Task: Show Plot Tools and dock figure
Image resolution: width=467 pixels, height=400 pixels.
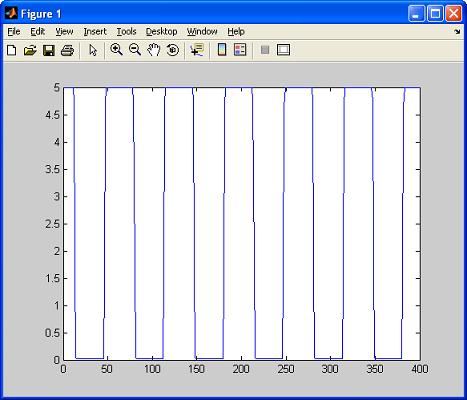Action: tap(283, 50)
